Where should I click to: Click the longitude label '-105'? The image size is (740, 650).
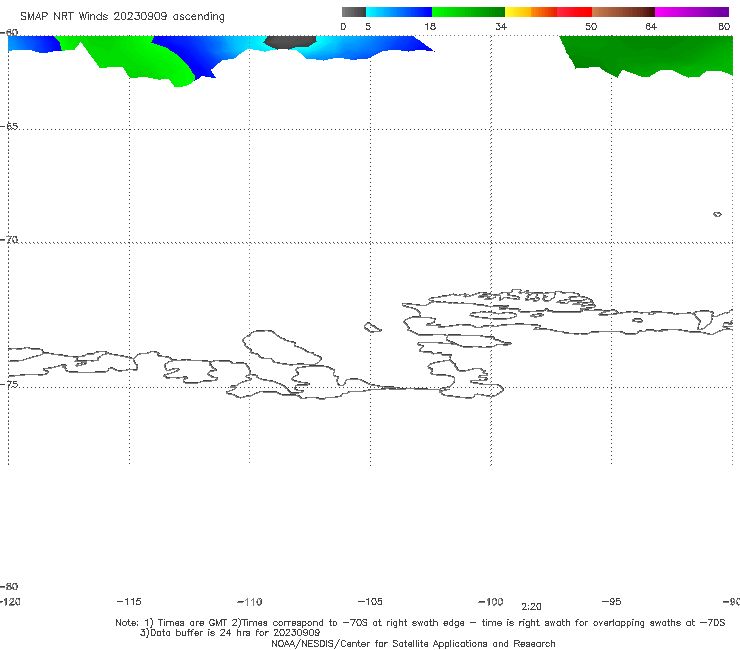(370, 602)
